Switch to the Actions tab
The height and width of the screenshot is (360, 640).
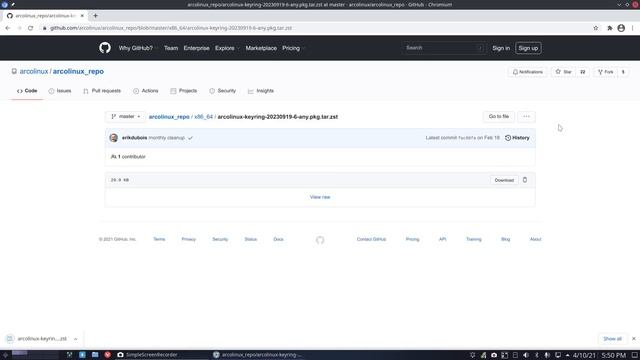tap(146, 91)
